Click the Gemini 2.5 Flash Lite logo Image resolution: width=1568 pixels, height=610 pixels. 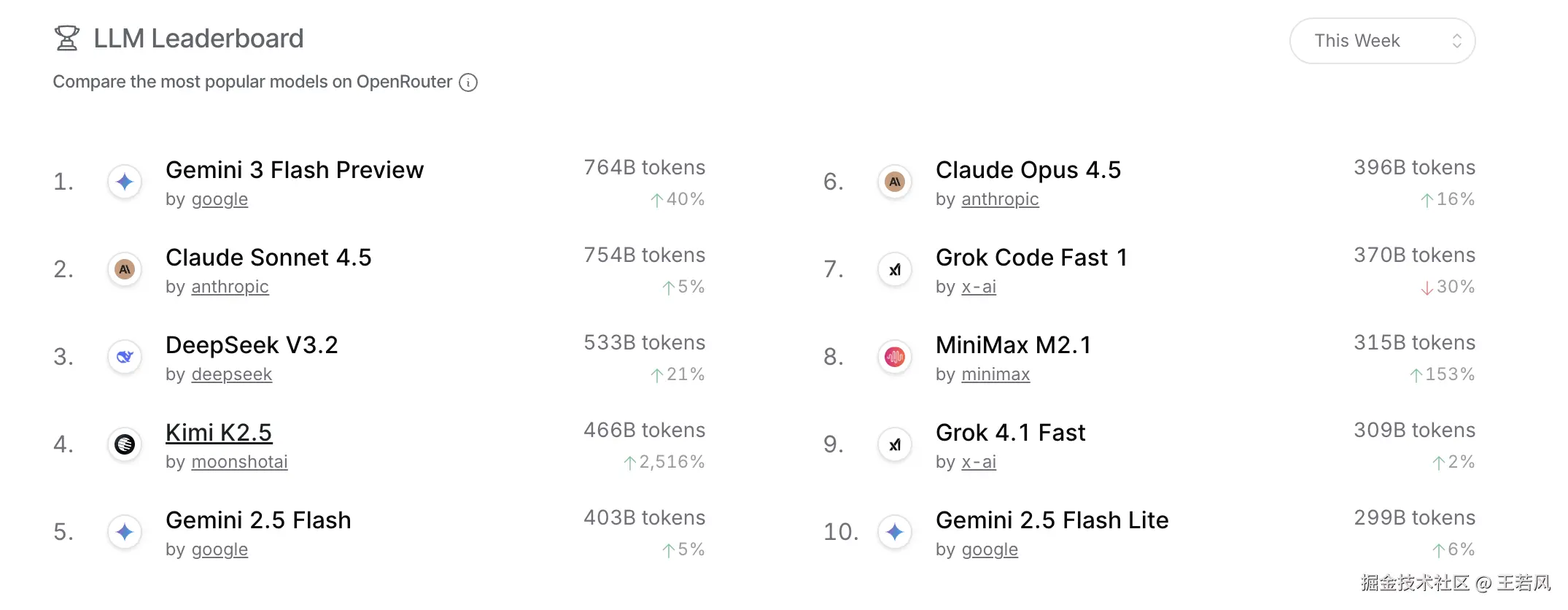895,532
